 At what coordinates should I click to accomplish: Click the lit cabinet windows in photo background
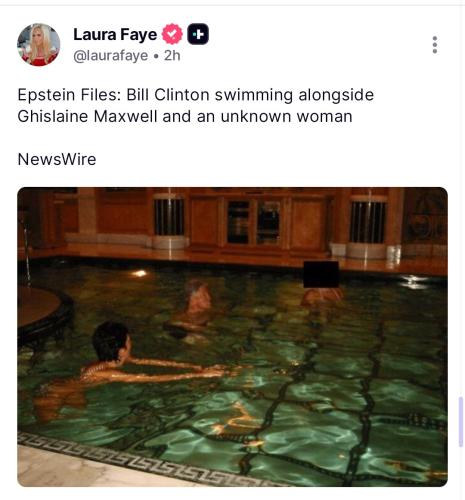(x=253, y=222)
